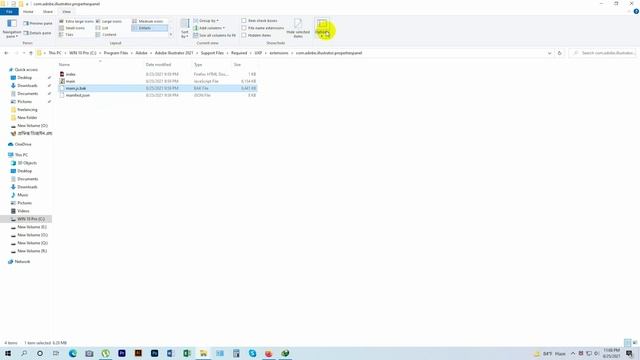Open Adobe Illustrator from the taskbar
Screen dimensions: 640x360
click(138, 353)
